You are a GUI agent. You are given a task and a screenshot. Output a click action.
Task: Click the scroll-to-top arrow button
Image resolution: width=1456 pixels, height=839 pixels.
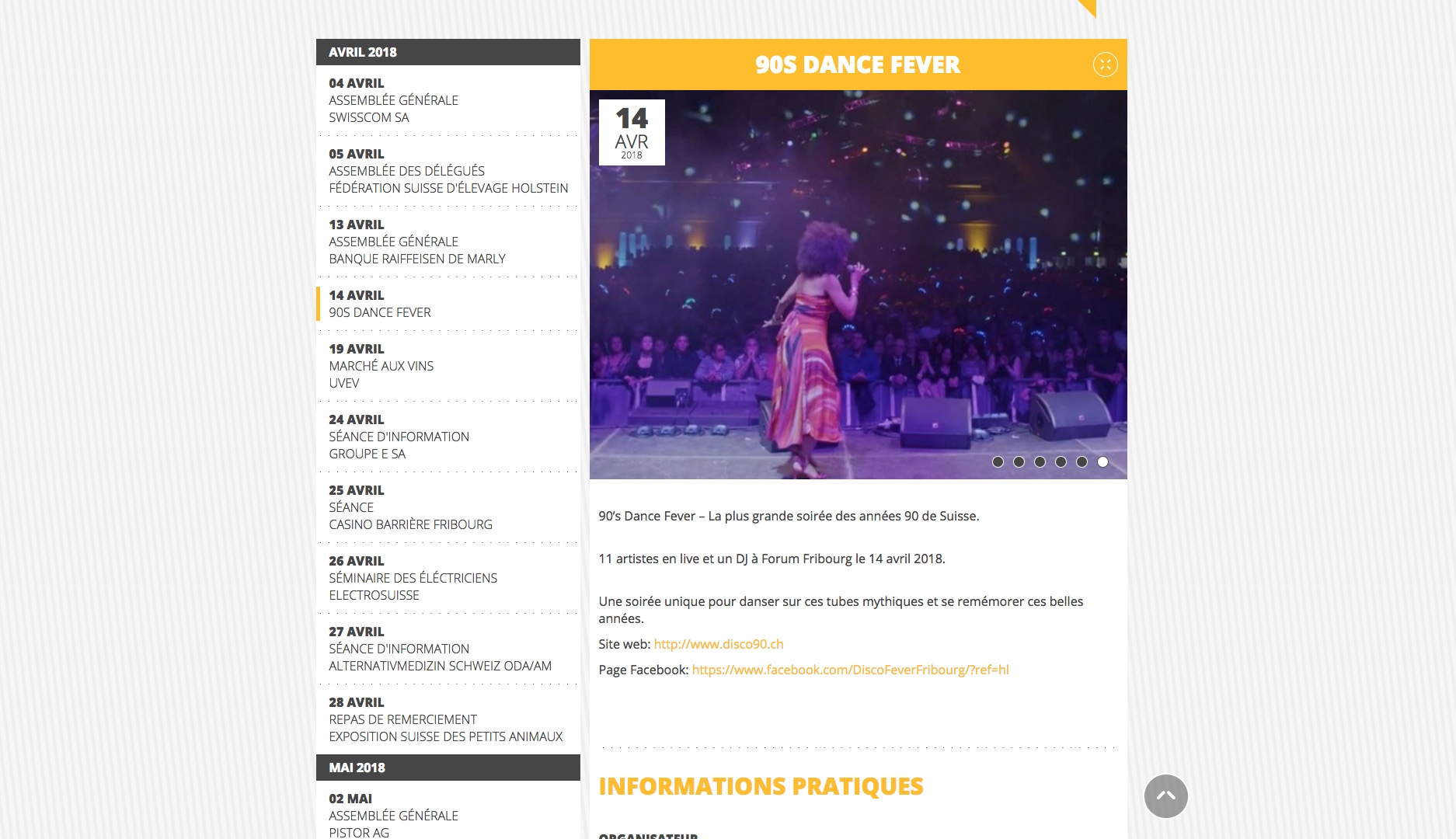pos(1165,796)
